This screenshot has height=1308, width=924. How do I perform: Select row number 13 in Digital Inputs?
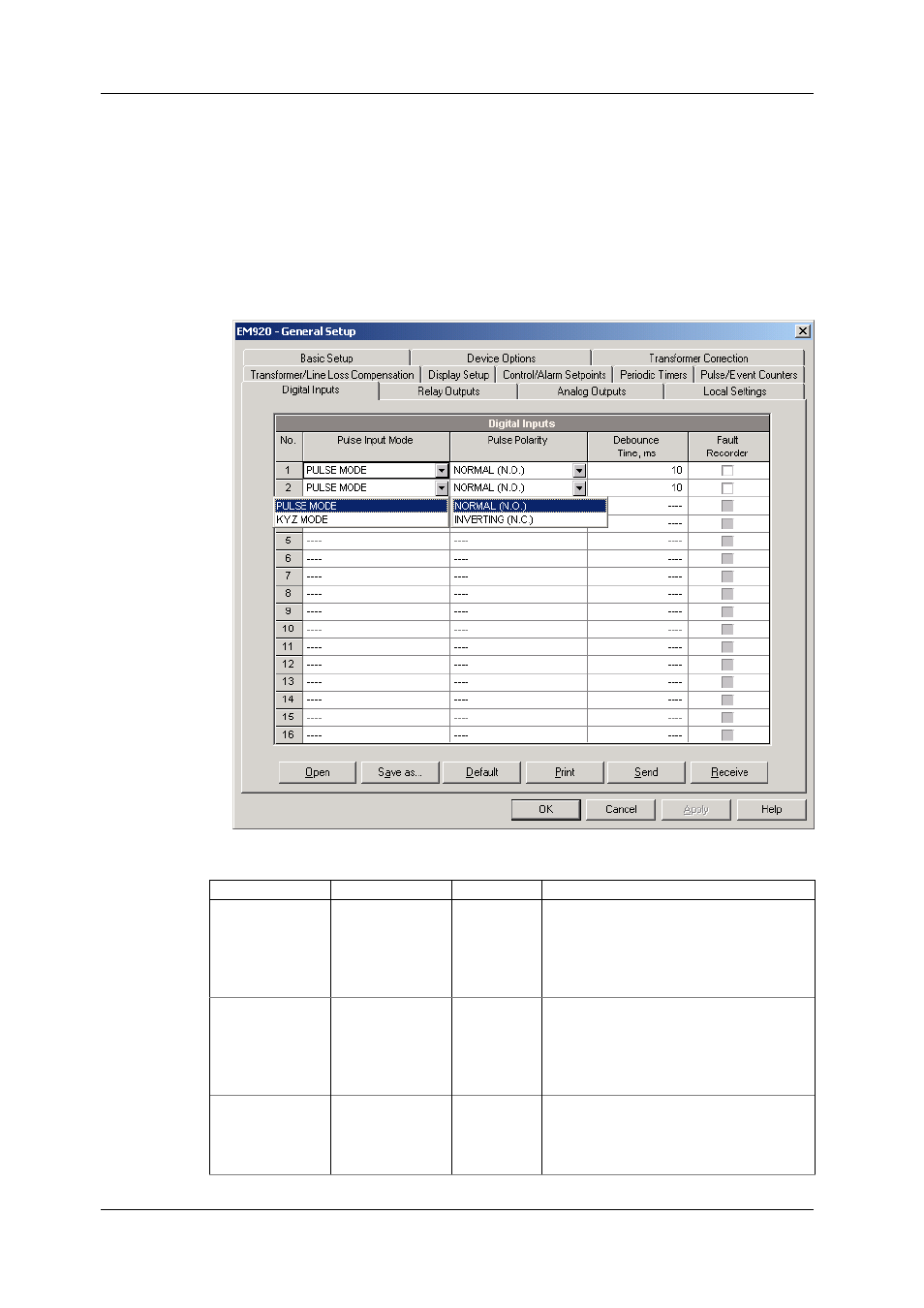click(288, 682)
